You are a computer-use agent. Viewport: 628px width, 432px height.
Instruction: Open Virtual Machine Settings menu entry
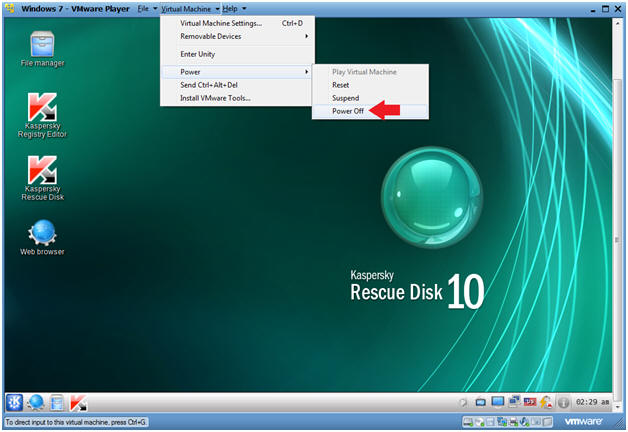click(x=238, y=23)
